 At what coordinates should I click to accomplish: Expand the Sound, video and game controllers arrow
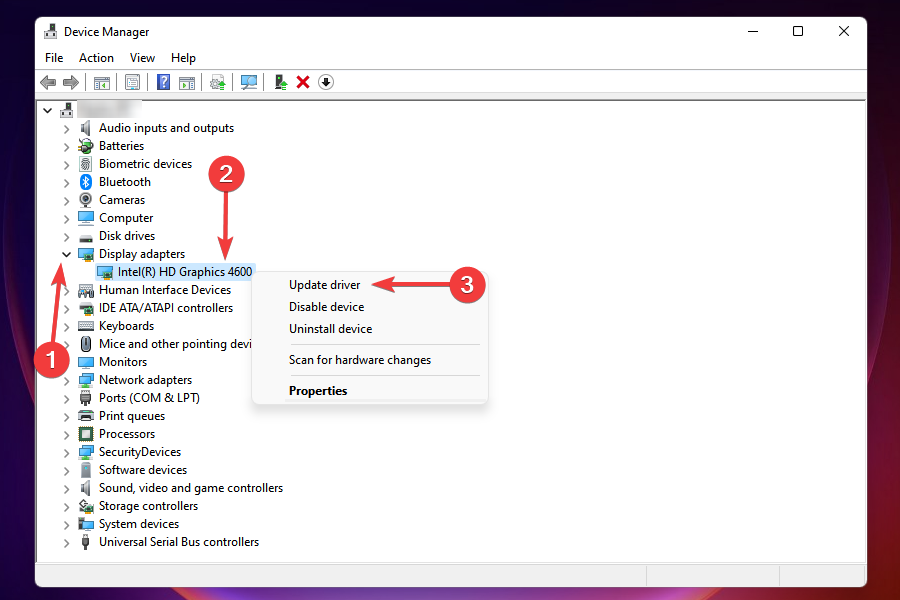coord(67,489)
